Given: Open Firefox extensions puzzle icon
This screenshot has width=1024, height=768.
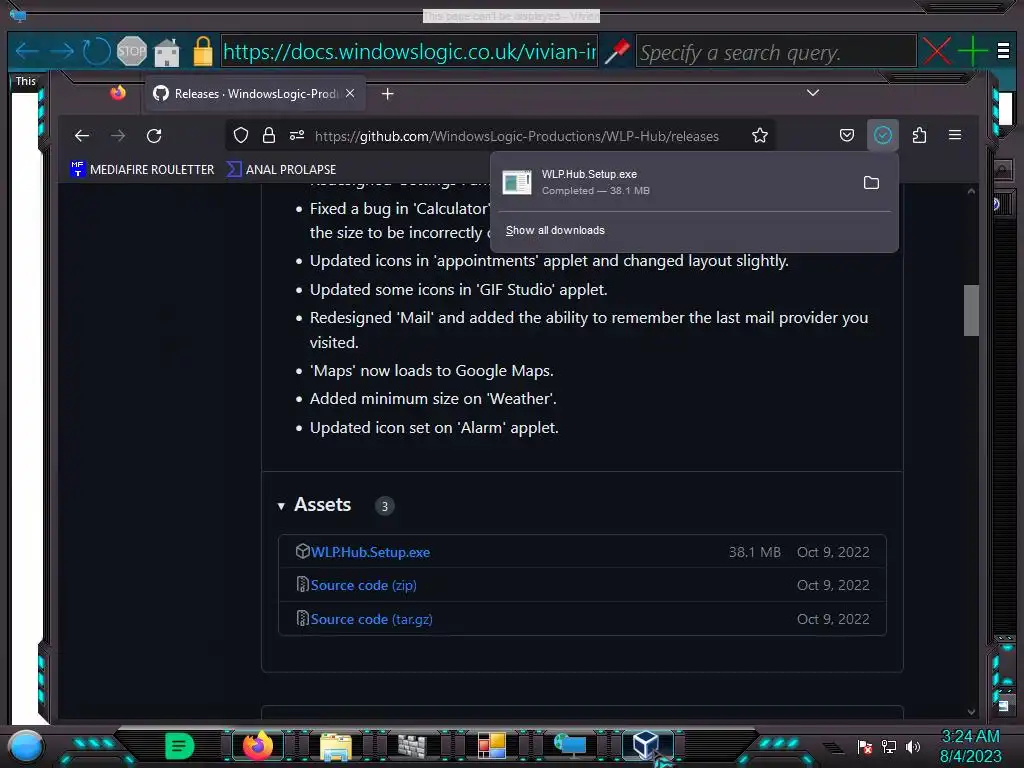Looking at the screenshot, I should click(x=919, y=135).
